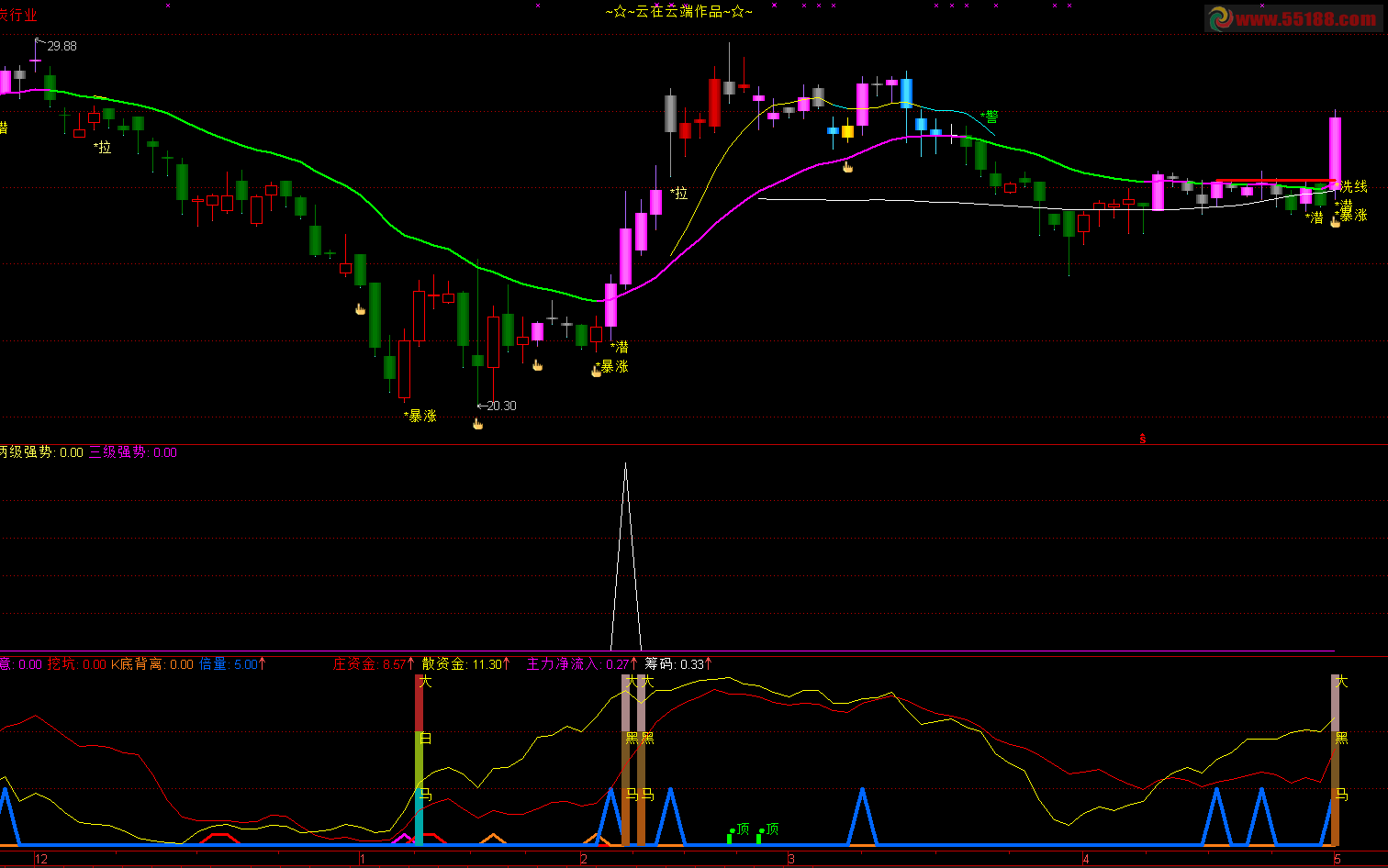Click the white spike peak in the middle panel

click(x=626, y=466)
